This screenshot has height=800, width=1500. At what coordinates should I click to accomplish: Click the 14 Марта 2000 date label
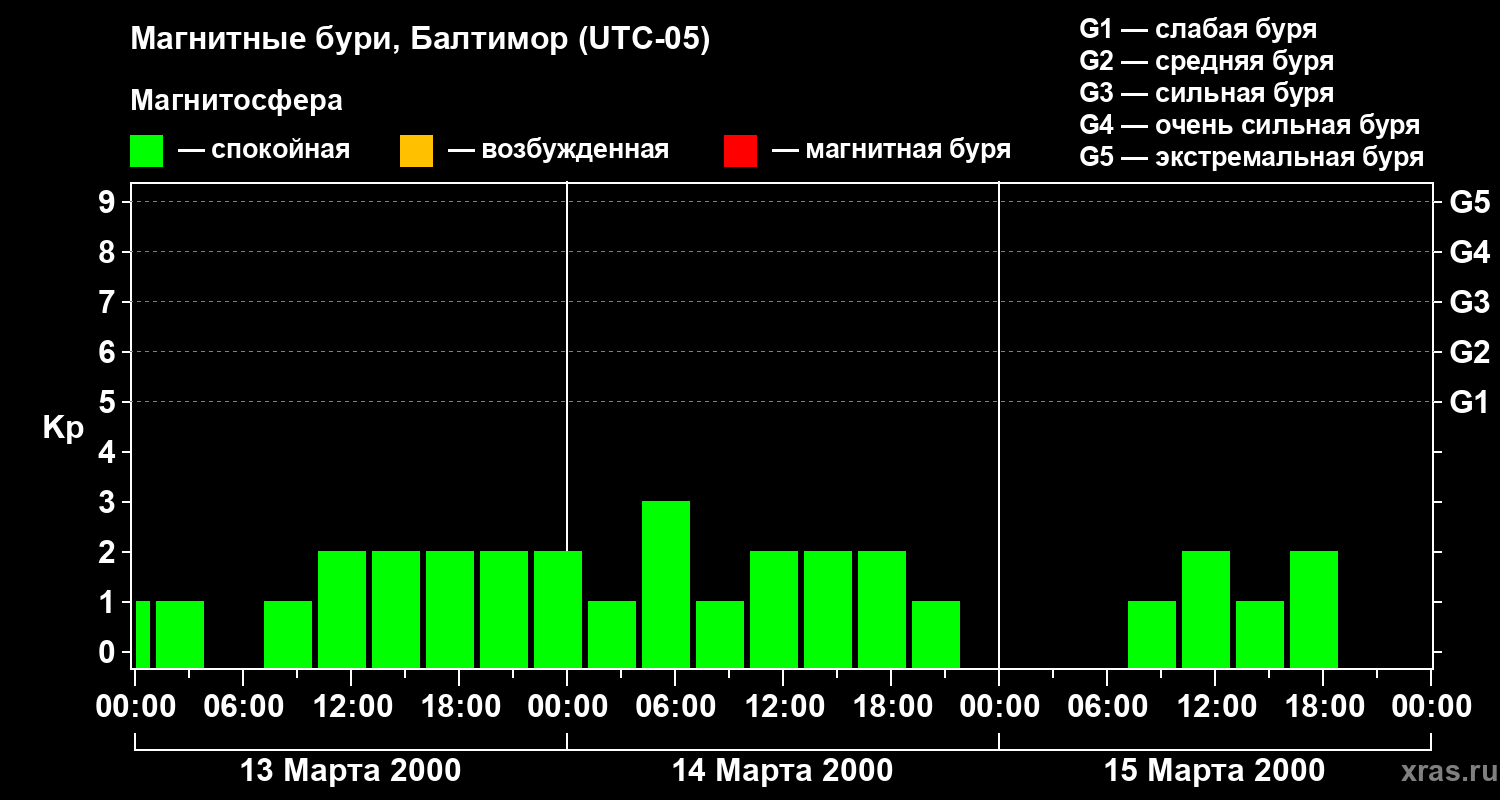point(782,771)
